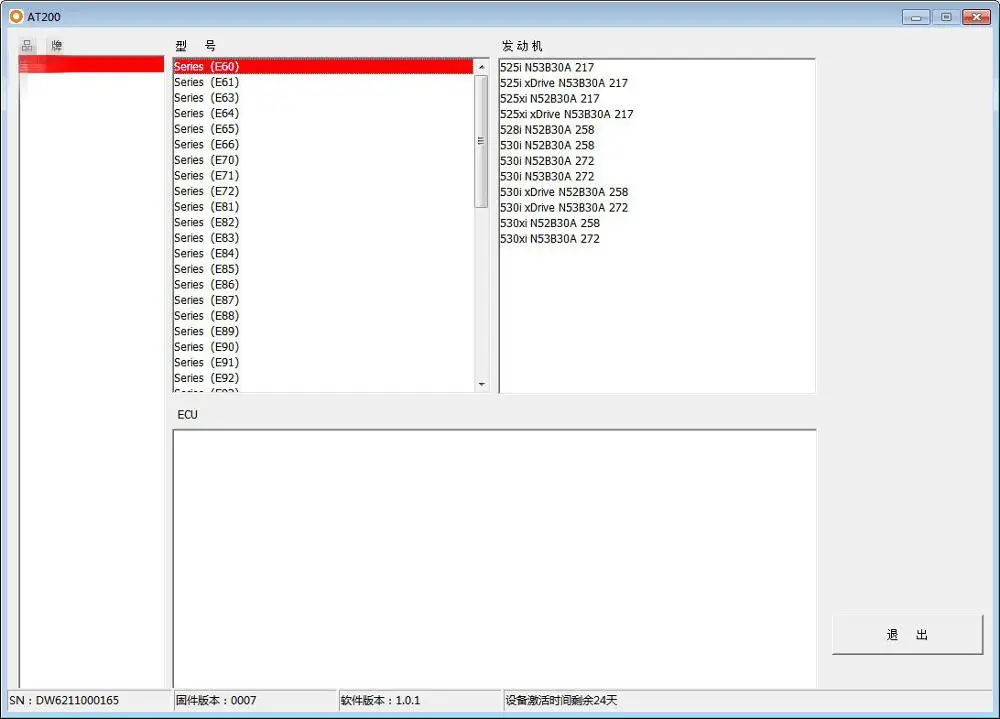The height and width of the screenshot is (719, 1000).
Task: Click model list scrollbar down arrow
Action: pyautogui.click(x=481, y=384)
